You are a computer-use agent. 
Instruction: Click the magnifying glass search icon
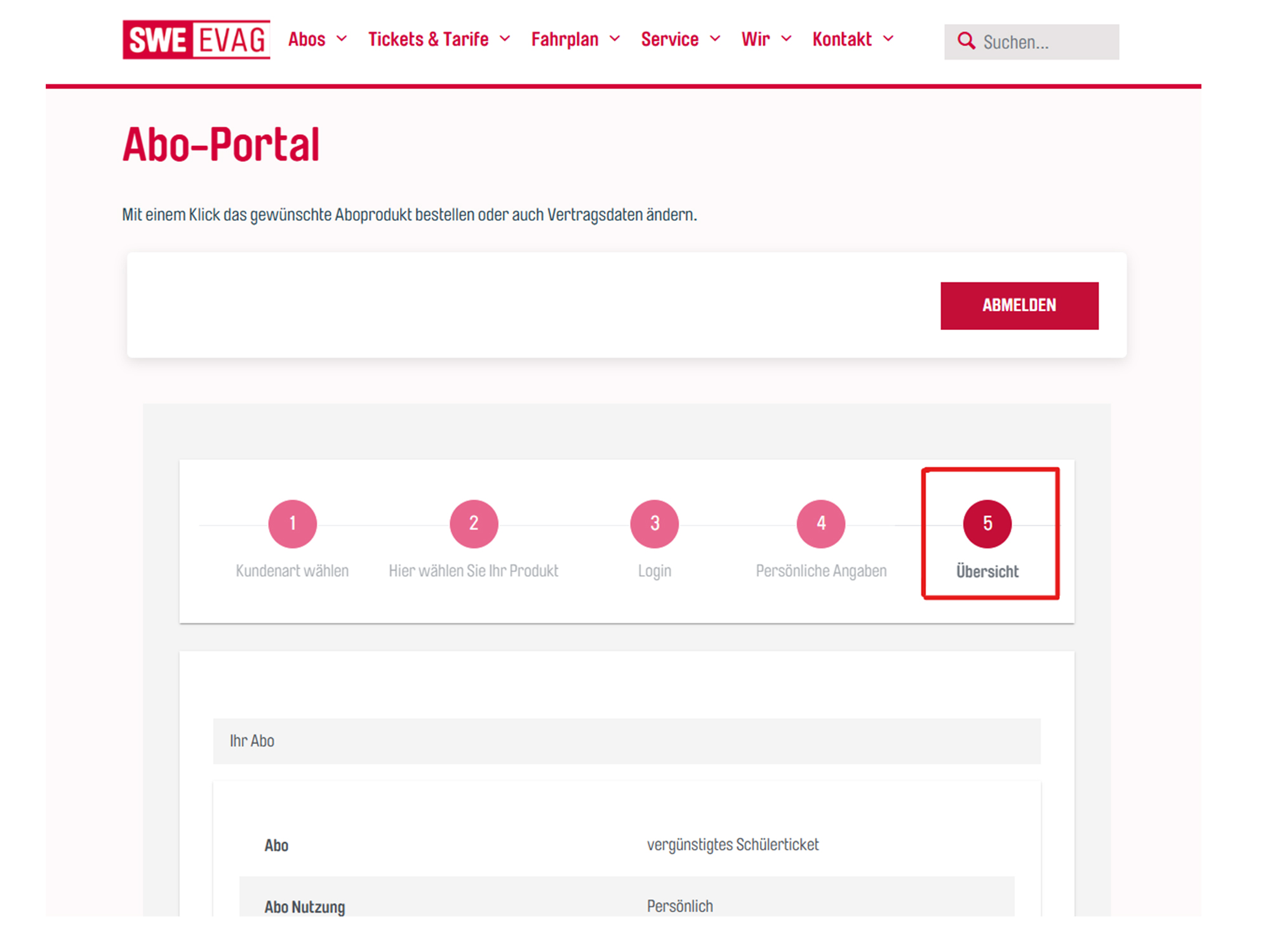966,41
